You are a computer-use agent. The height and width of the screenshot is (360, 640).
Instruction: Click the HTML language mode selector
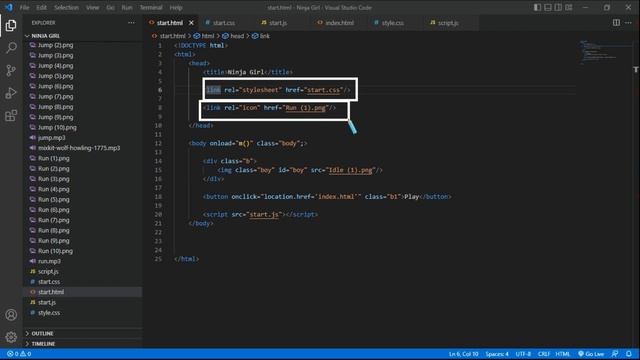coord(562,354)
